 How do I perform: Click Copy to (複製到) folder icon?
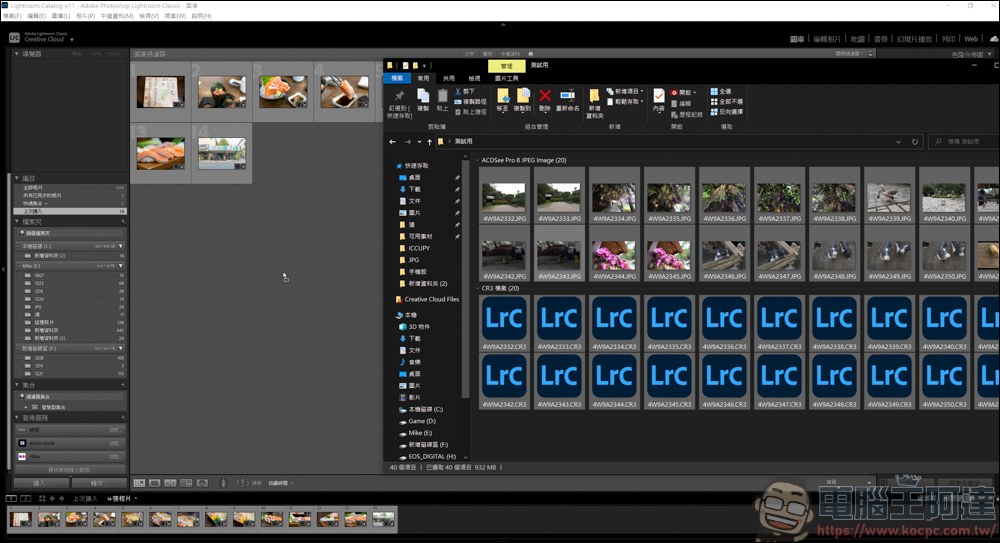[x=522, y=100]
